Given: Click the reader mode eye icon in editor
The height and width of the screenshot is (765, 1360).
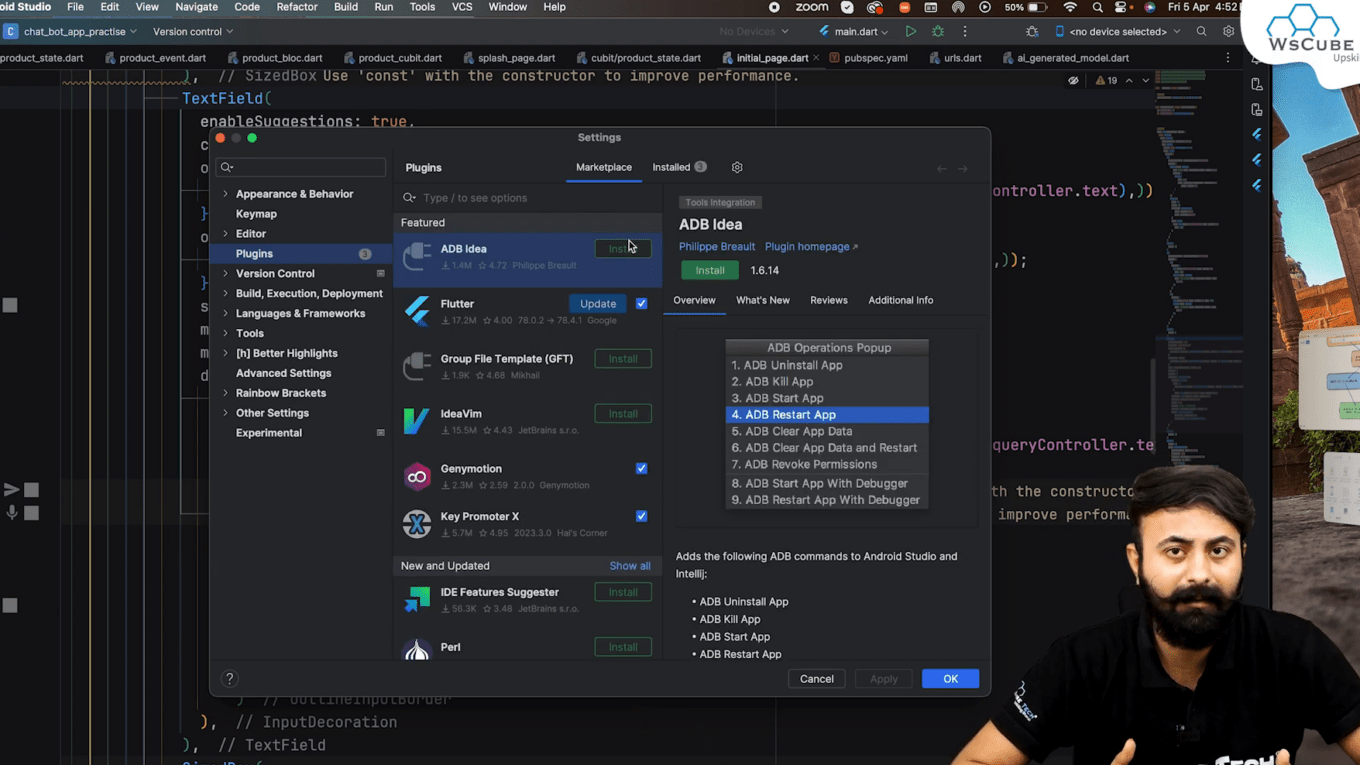Looking at the screenshot, I should 1073,81.
